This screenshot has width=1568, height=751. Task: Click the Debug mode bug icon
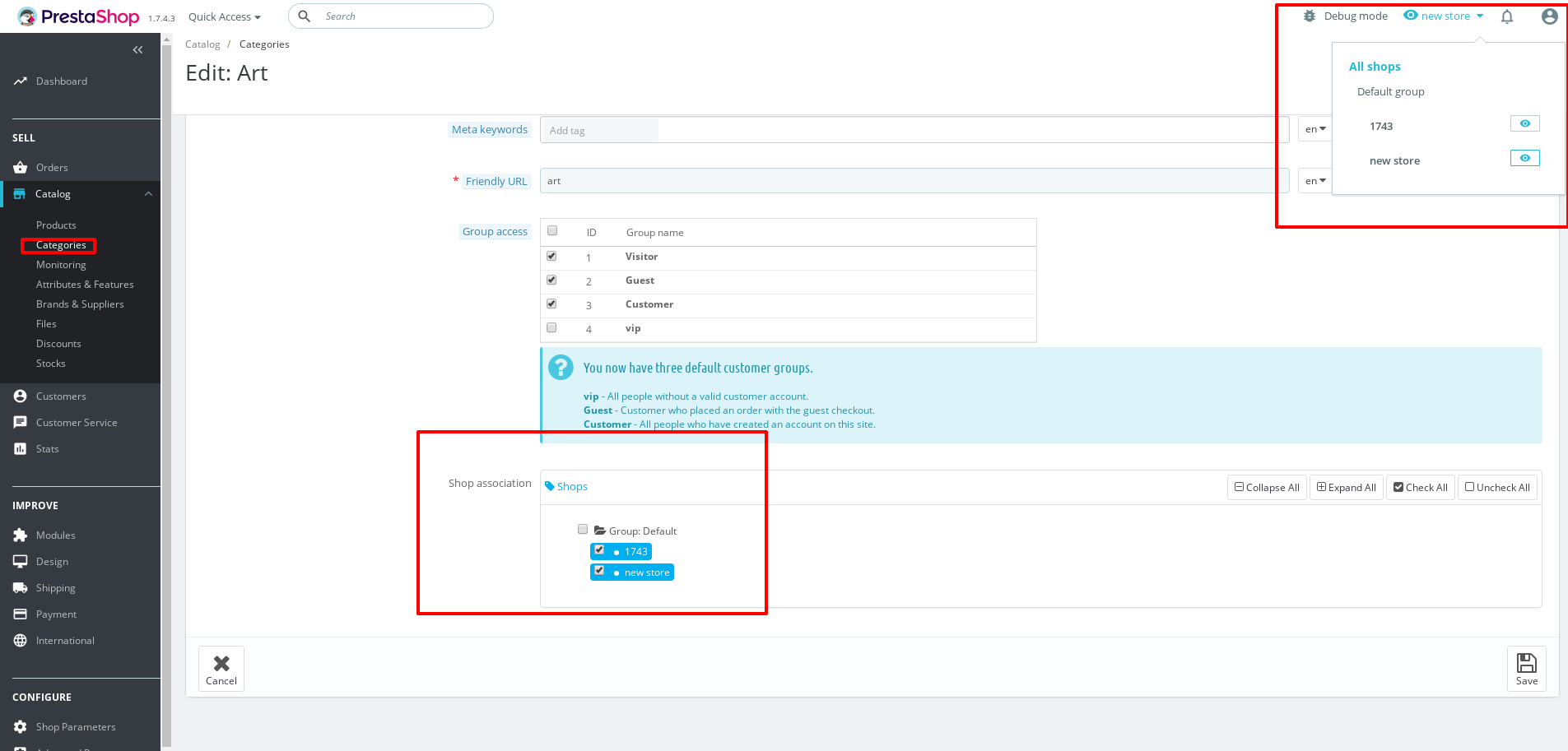click(x=1310, y=16)
